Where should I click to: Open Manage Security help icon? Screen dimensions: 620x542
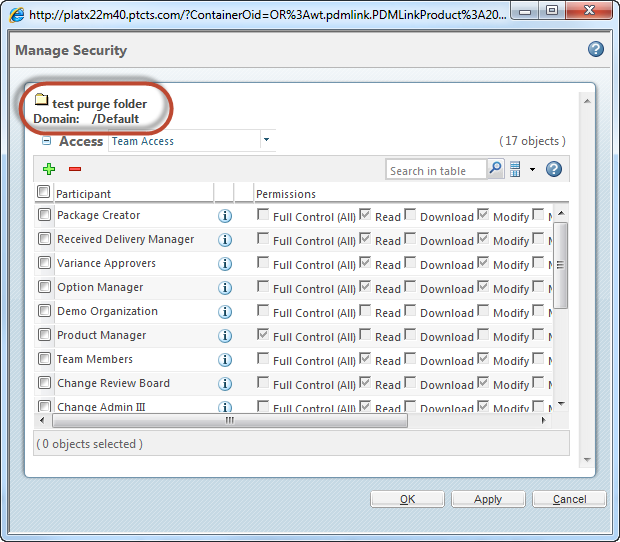(595, 49)
